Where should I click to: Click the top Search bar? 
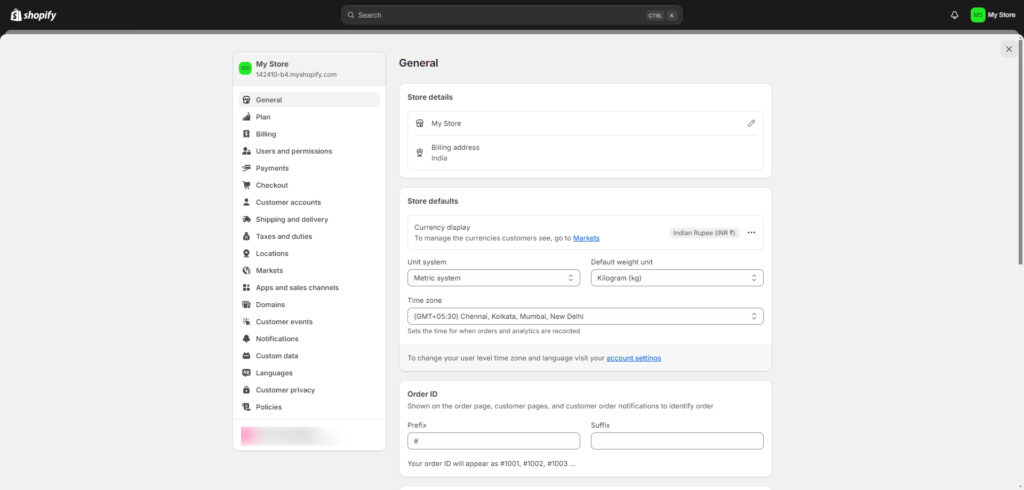[511, 15]
